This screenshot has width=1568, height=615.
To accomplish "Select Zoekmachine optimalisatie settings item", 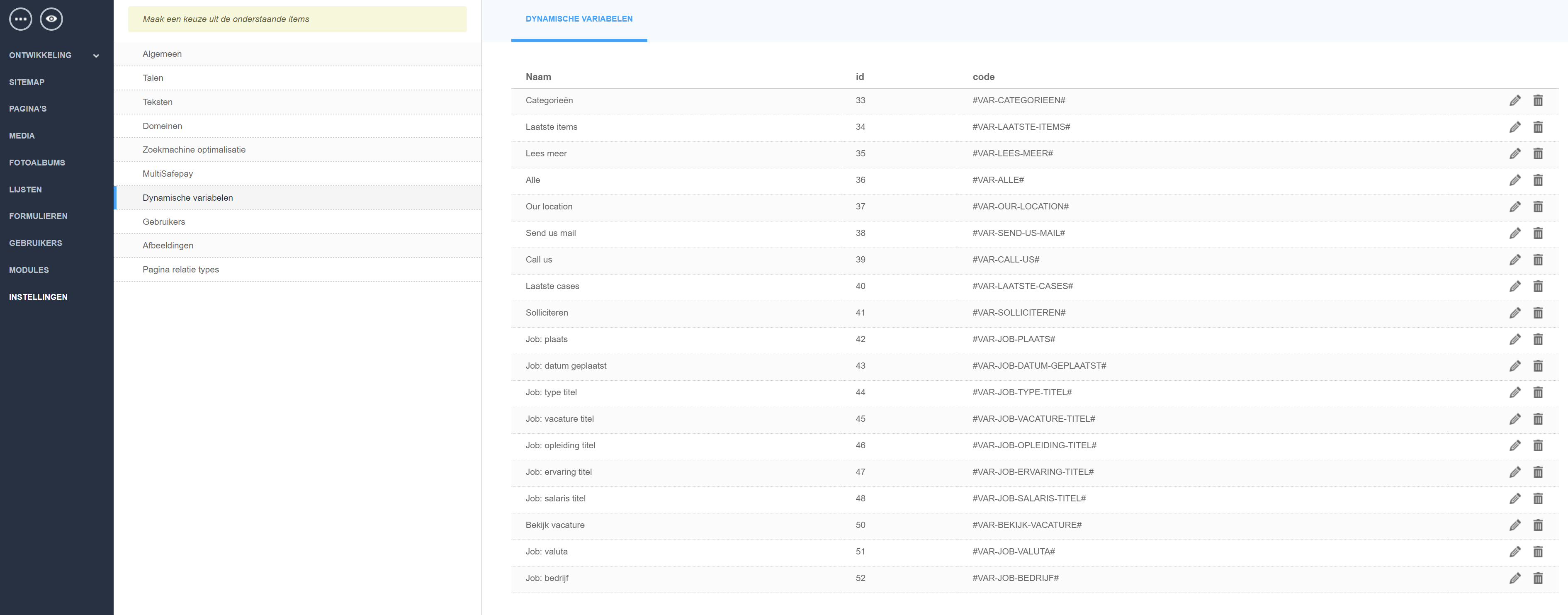I will click(x=194, y=150).
